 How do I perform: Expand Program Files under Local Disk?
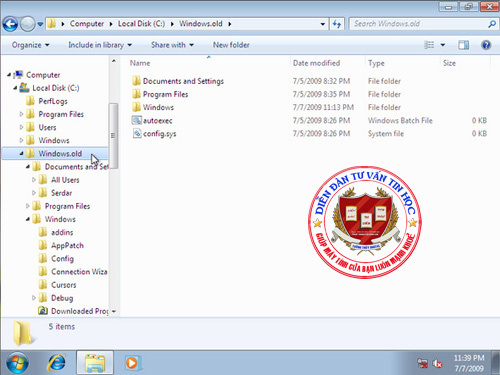click(x=21, y=114)
